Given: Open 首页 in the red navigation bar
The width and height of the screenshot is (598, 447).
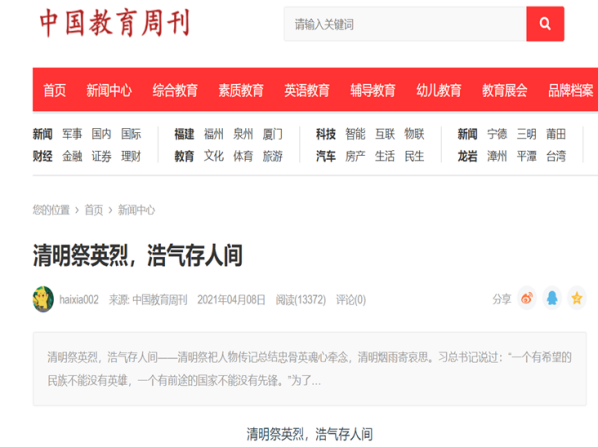Looking at the screenshot, I should point(55,90).
